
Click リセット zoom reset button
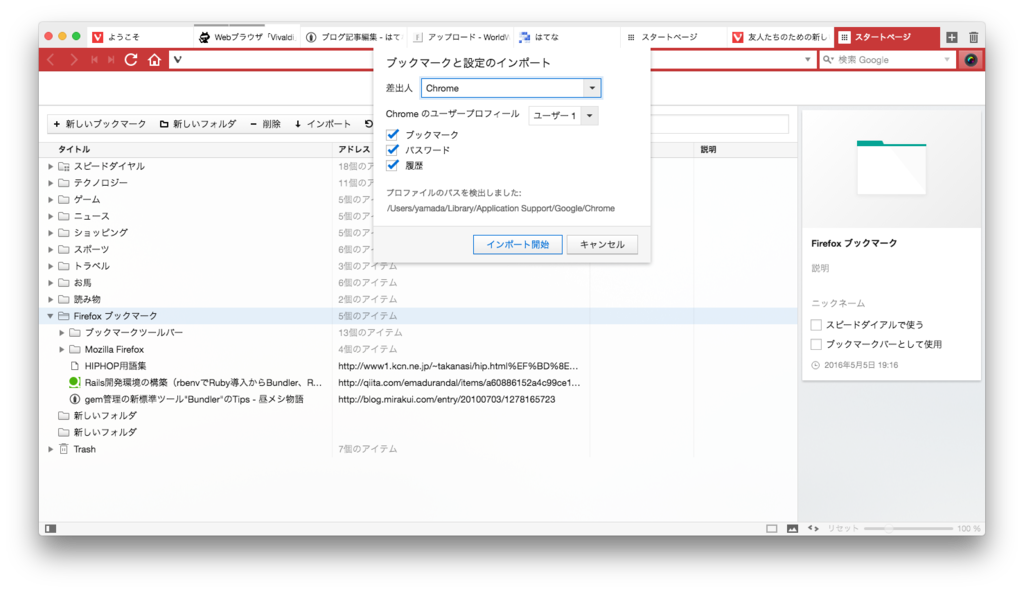[x=843, y=528]
